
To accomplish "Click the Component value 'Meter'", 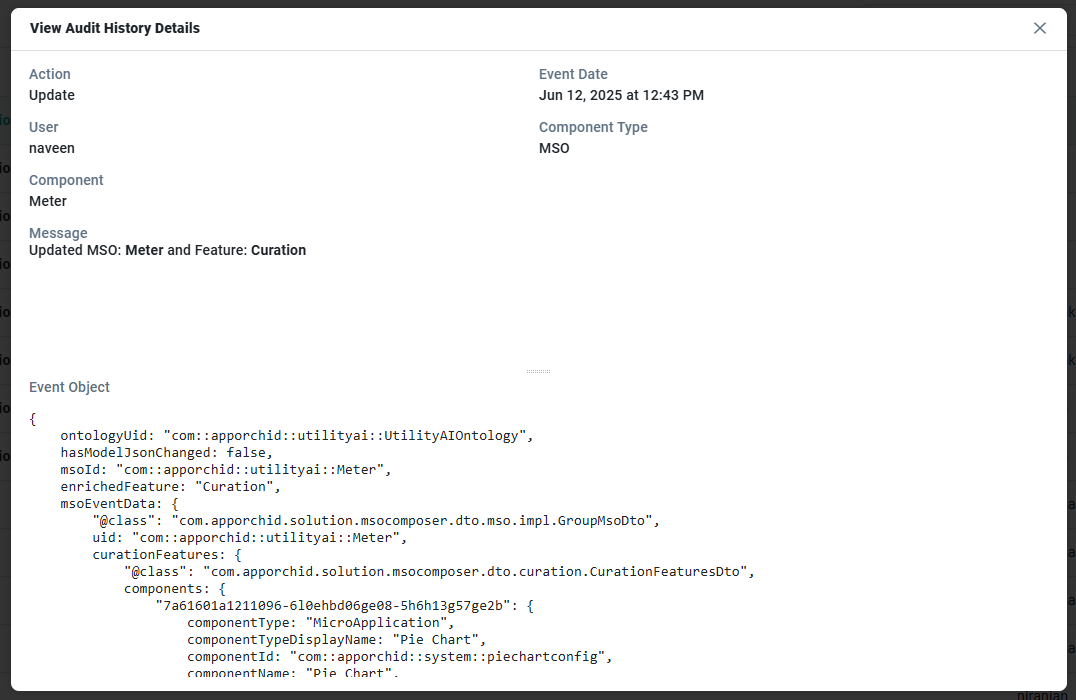I will (x=48, y=201).
